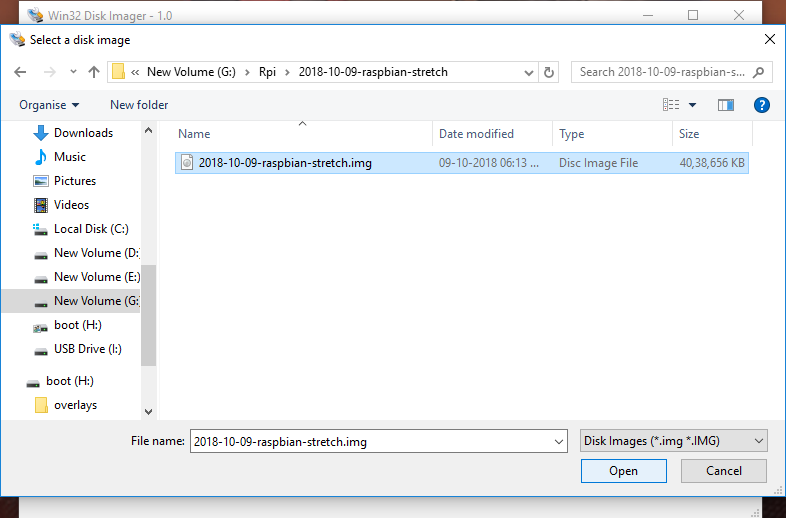Open Pictures in navigation pane
This screenshot has width=786, height=518.
pyautogui.click(x=75, y=181)
